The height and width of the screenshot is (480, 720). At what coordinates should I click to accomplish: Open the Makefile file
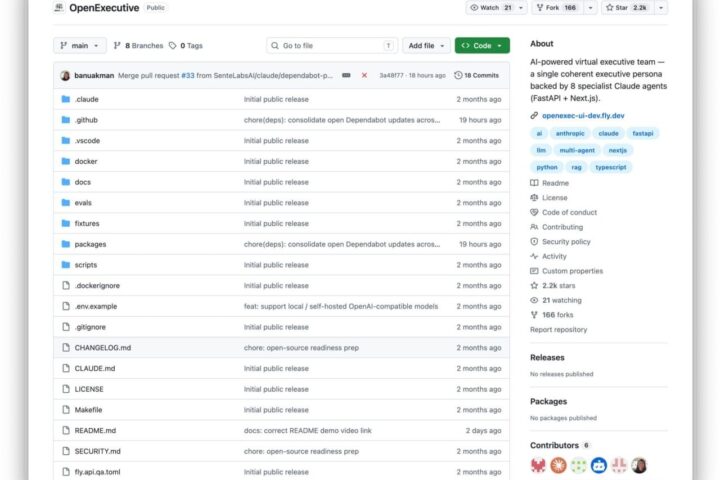tap(89, 409)
